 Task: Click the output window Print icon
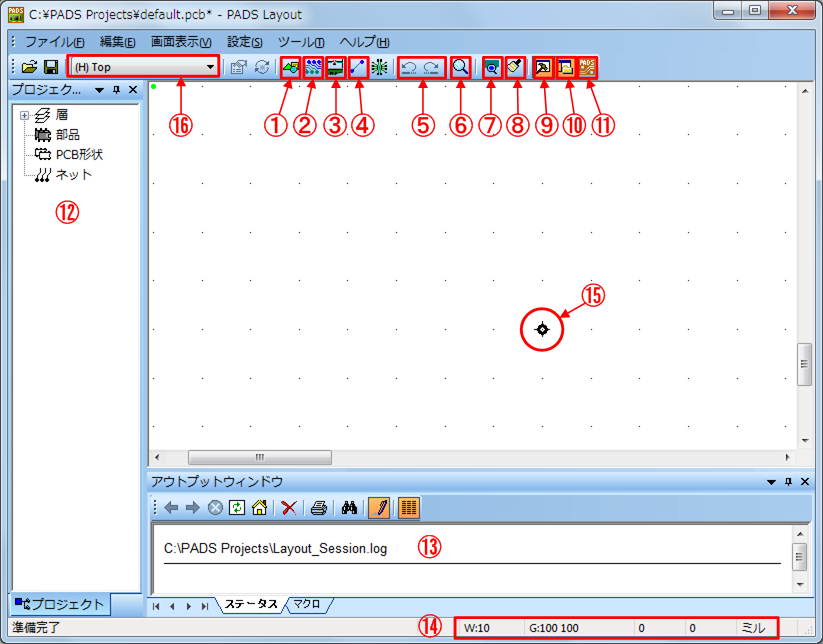point(319,508)
